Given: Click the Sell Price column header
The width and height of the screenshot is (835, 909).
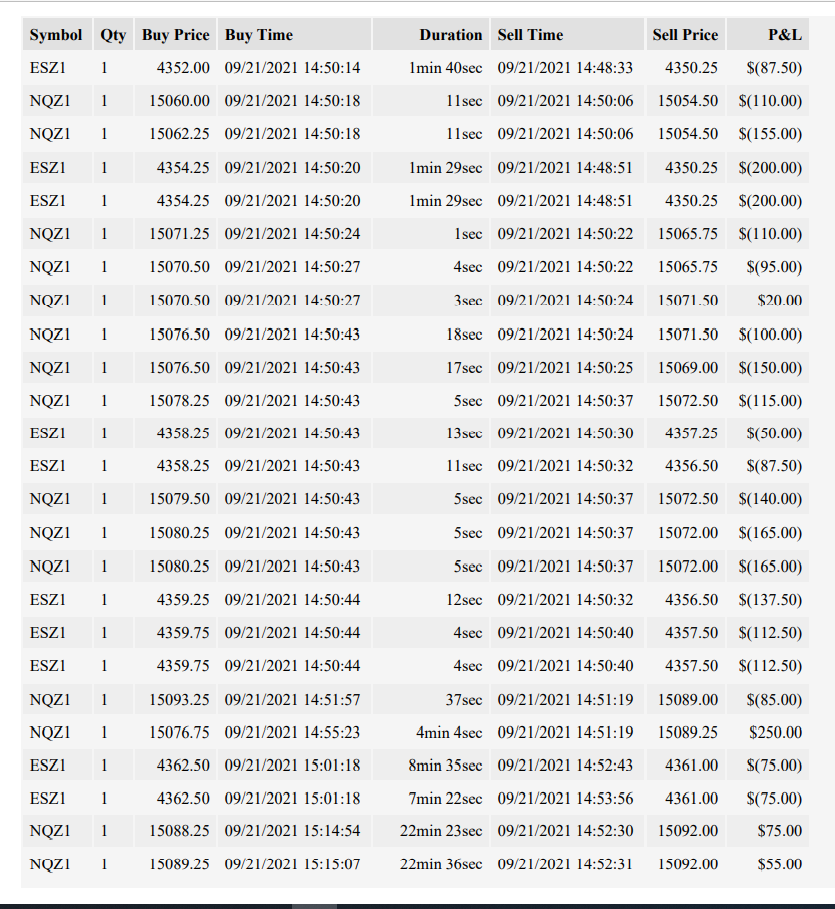Looking at the screenshot, I should (x=685, y=35).
